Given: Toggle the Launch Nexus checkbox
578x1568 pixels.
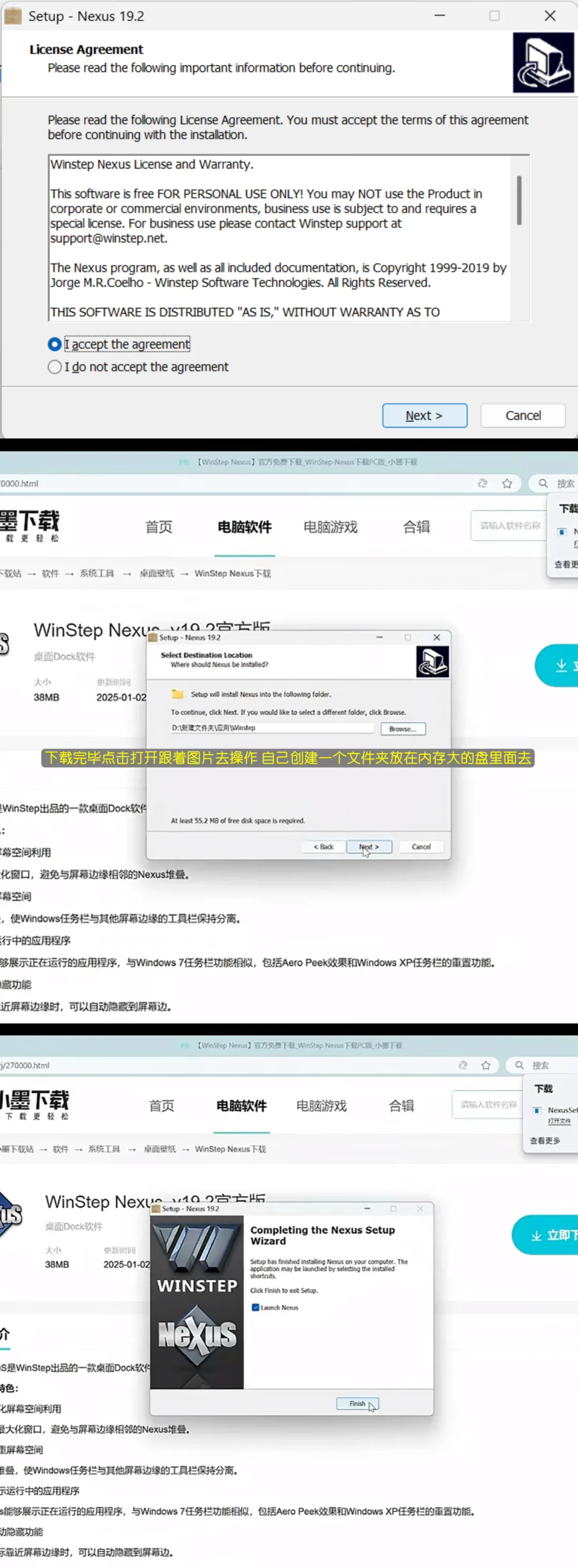Looking at the screenshot, I should pyautogui.click(x=255, y=1307).
